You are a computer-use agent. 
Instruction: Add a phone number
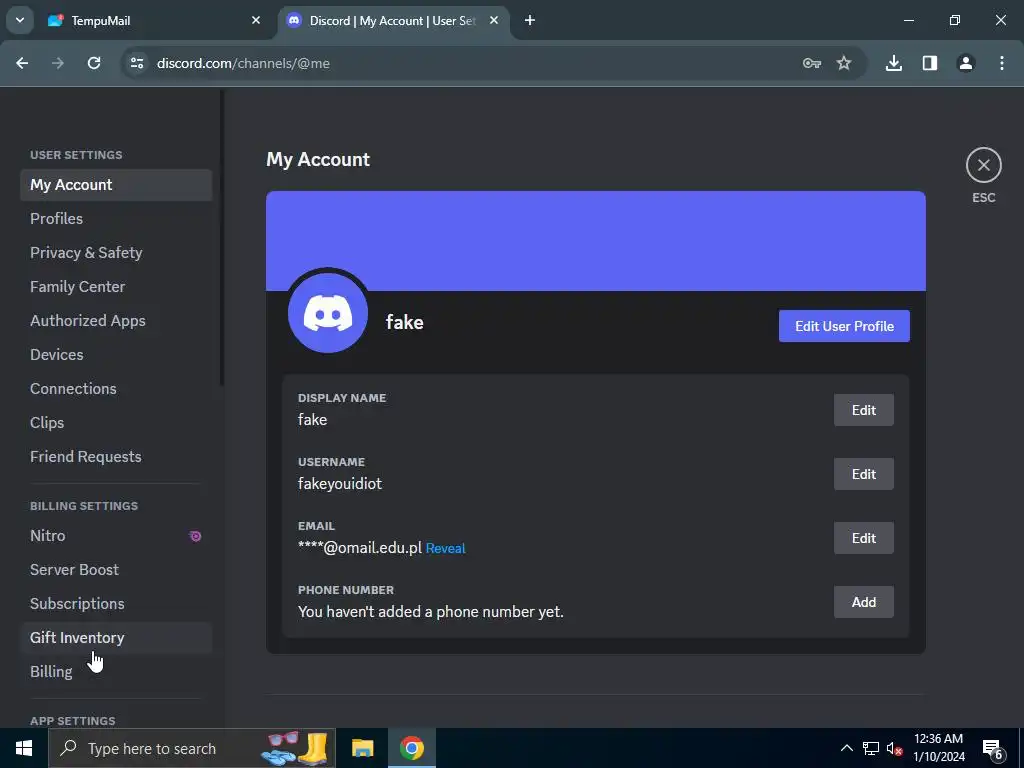[x=863, y=602]
